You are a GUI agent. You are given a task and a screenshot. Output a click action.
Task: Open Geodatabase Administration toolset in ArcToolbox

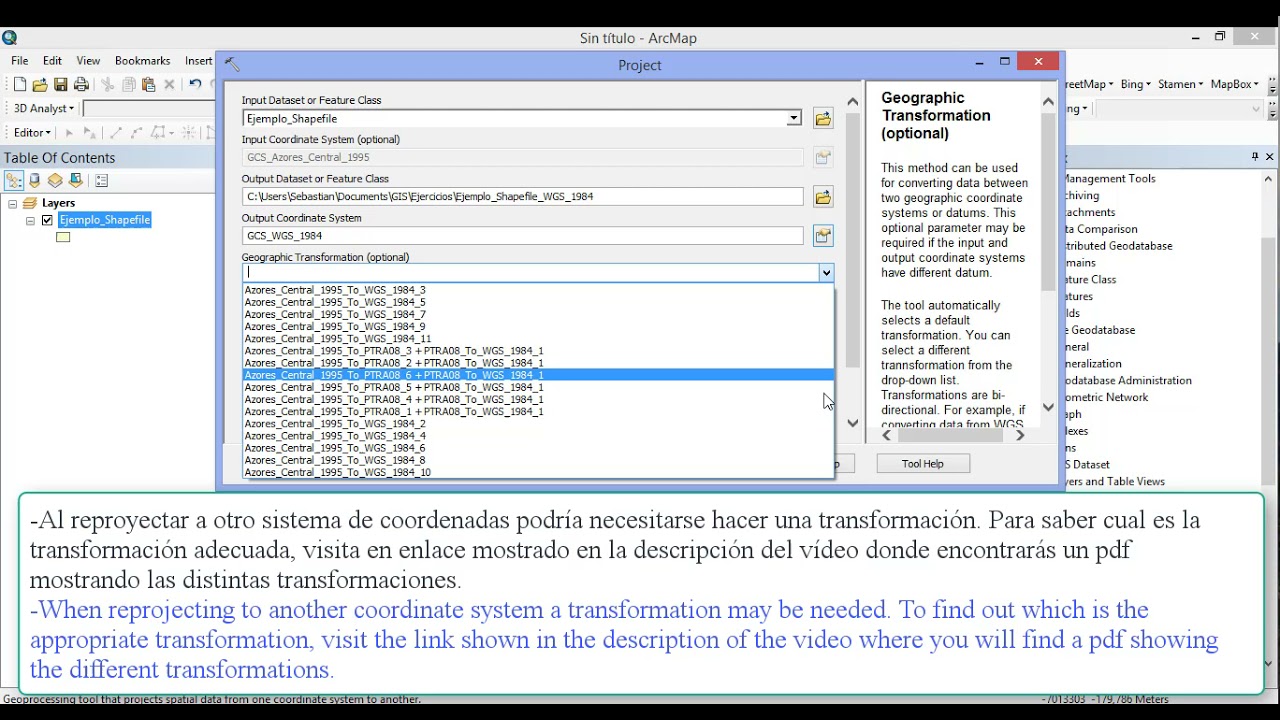click(x=1129, y=381)
